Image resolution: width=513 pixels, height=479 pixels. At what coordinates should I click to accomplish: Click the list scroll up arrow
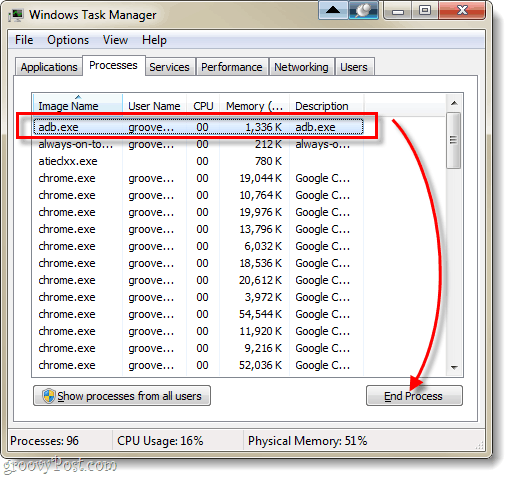[454, 103]
